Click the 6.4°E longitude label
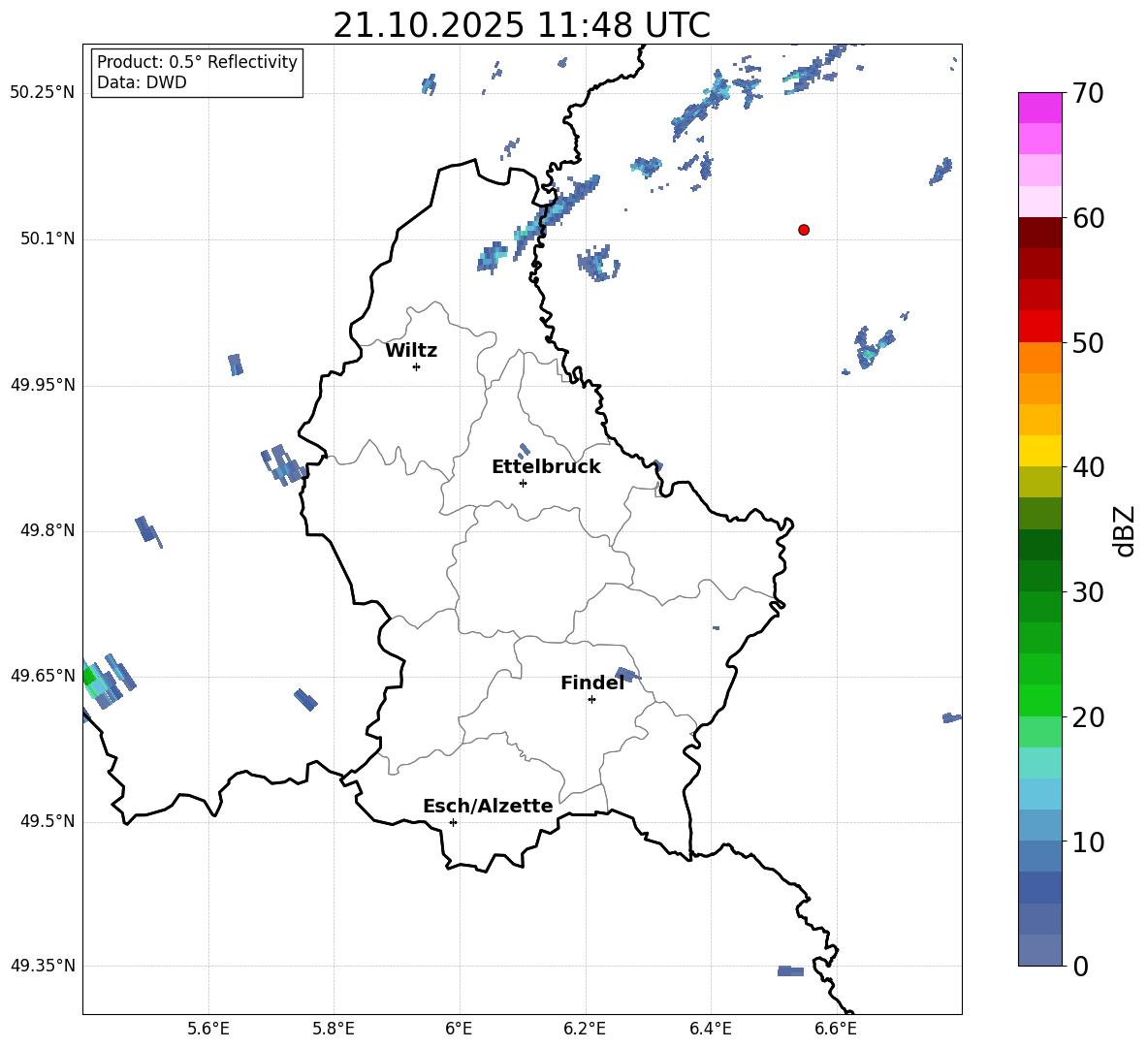The width and height of the screenshot is (1148, 1048). pos(710,1029)
